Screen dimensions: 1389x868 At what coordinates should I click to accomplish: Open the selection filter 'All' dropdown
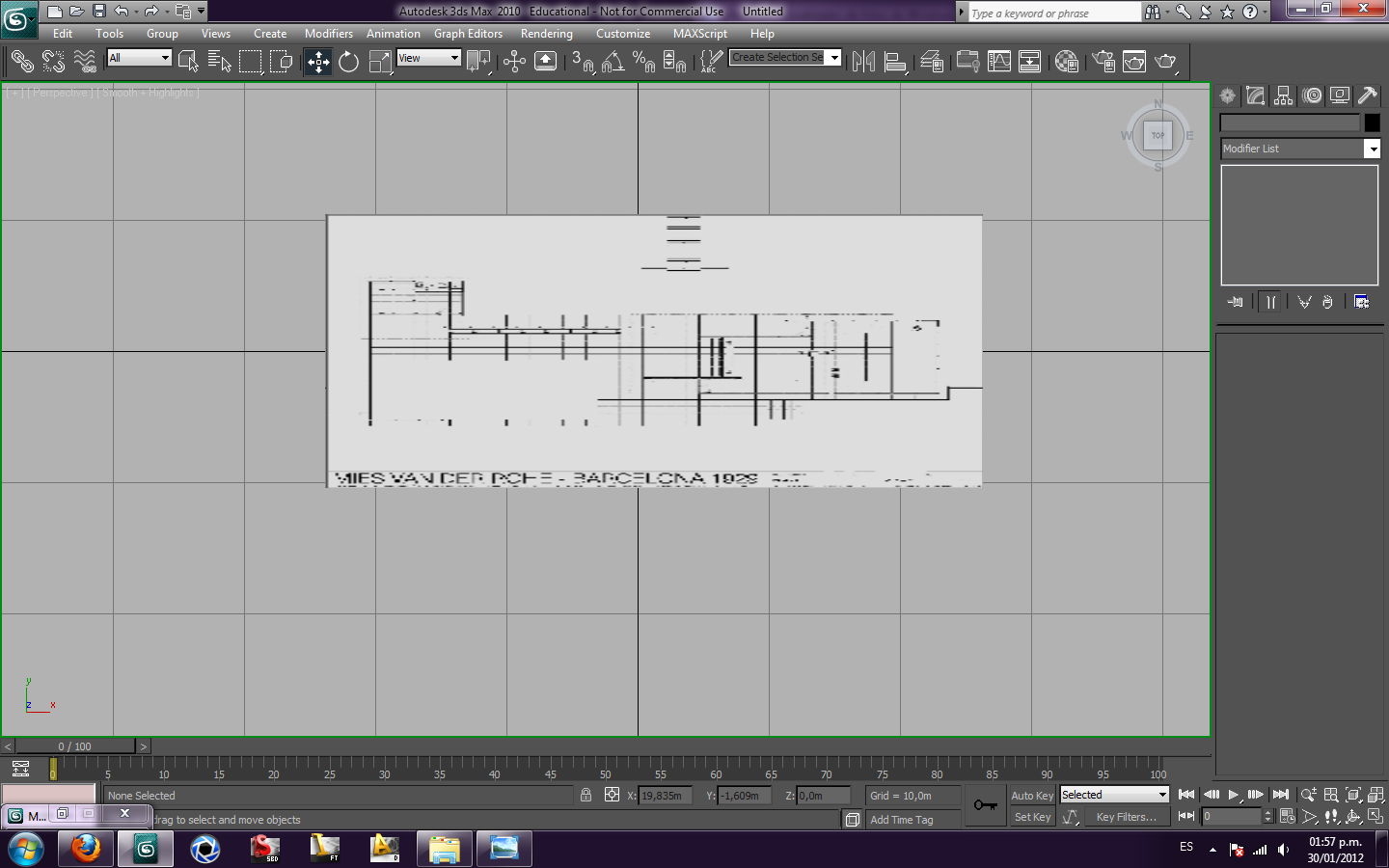(139, 58)
